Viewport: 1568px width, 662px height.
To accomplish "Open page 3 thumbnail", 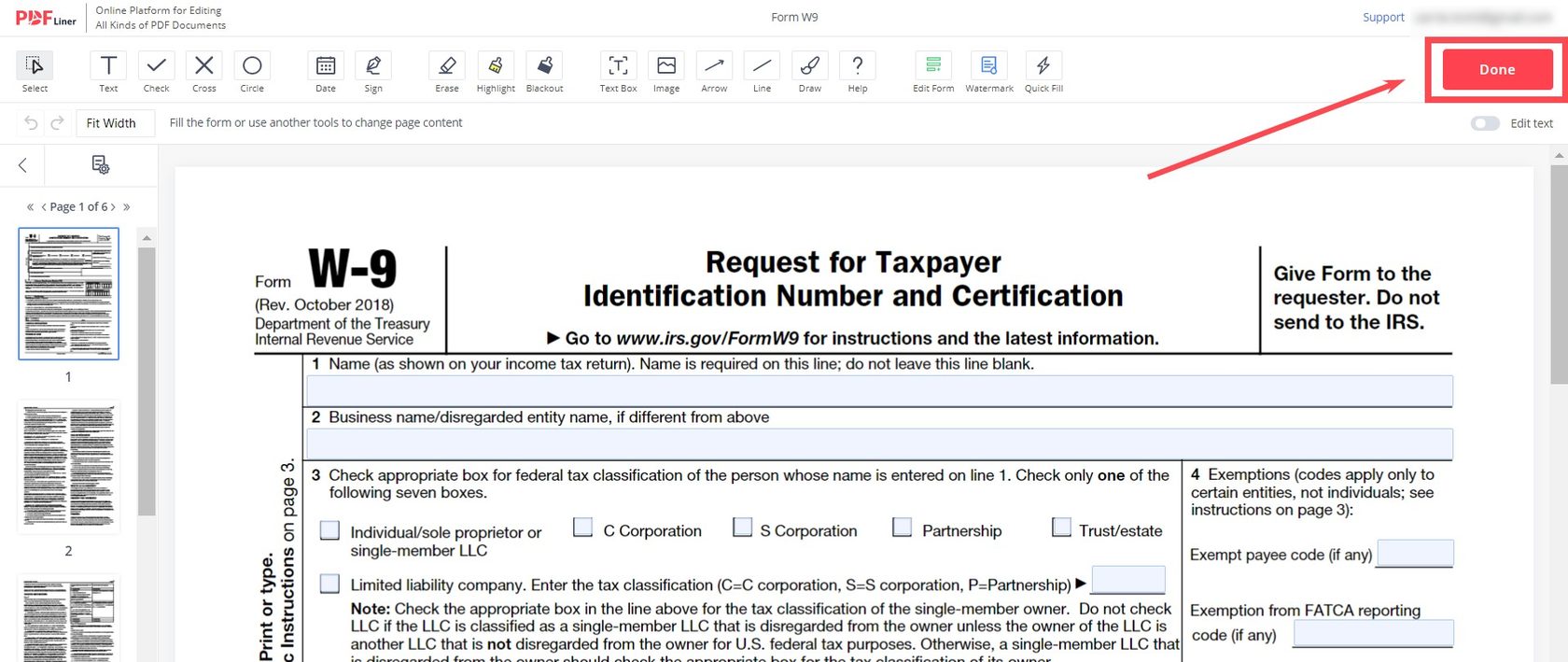I will tap(69, 619).
